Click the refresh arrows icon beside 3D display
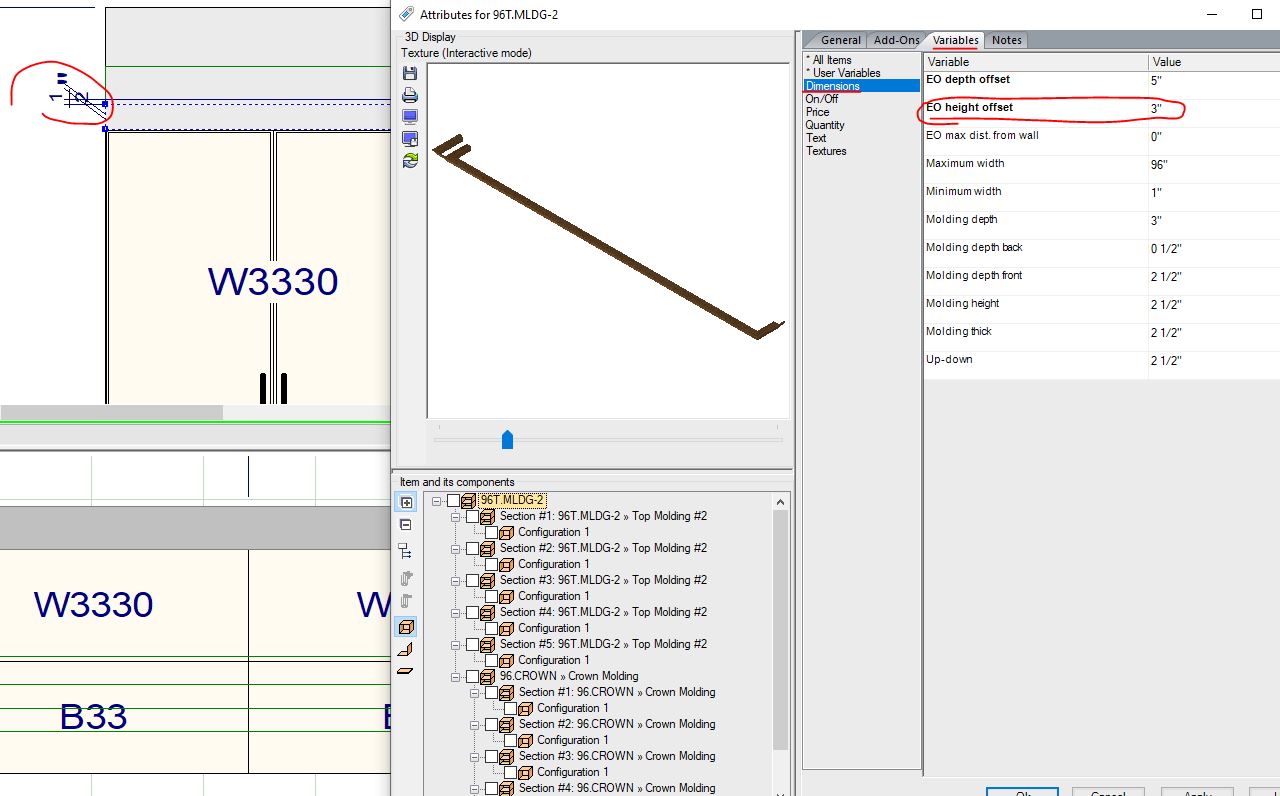 409,160
